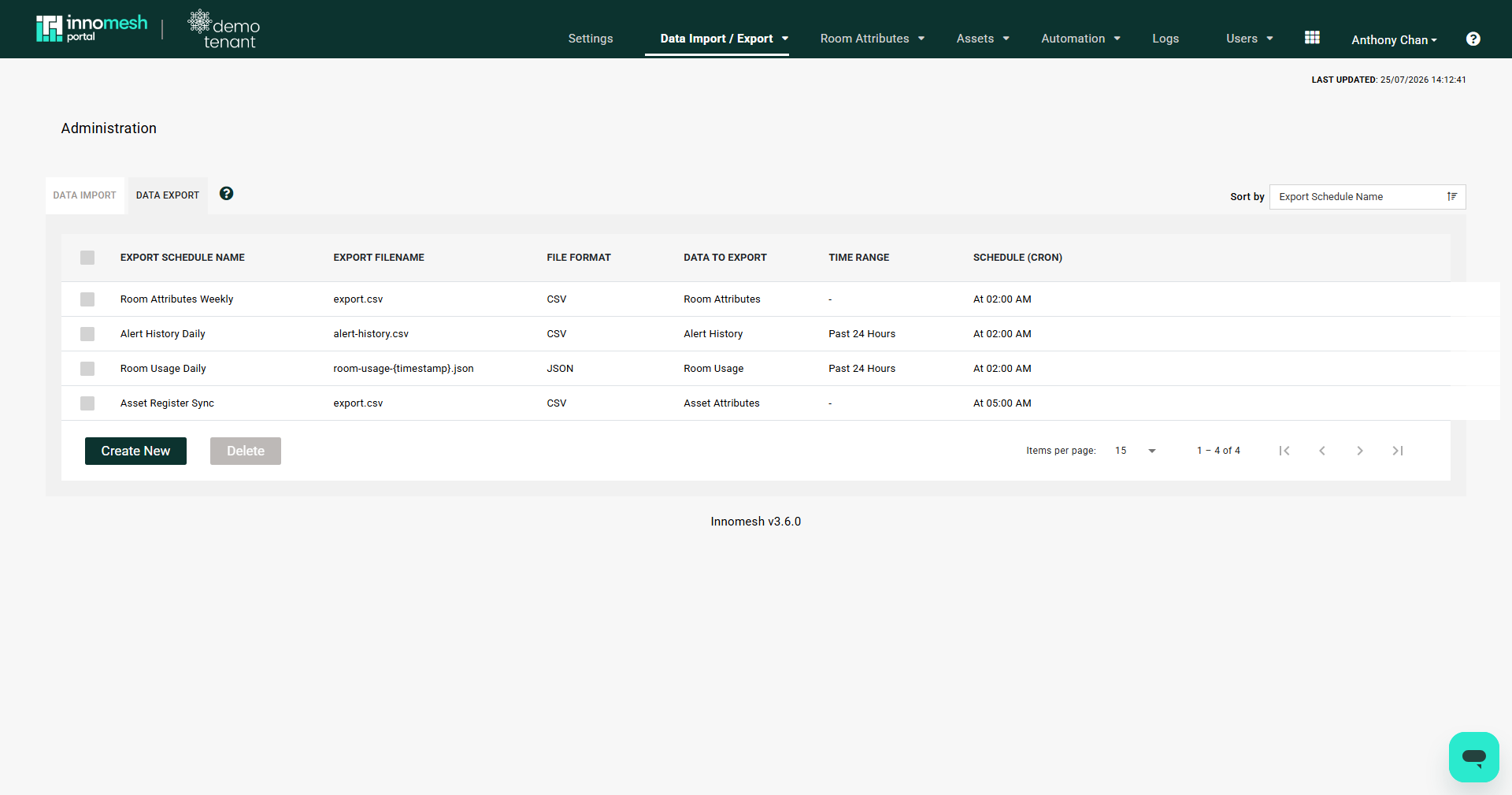Image resolution: width=1512 pixels, height=795 pixels.
Task: Switch to the Data Import tab
Action: pyautogui.click(x=84, y=195)
